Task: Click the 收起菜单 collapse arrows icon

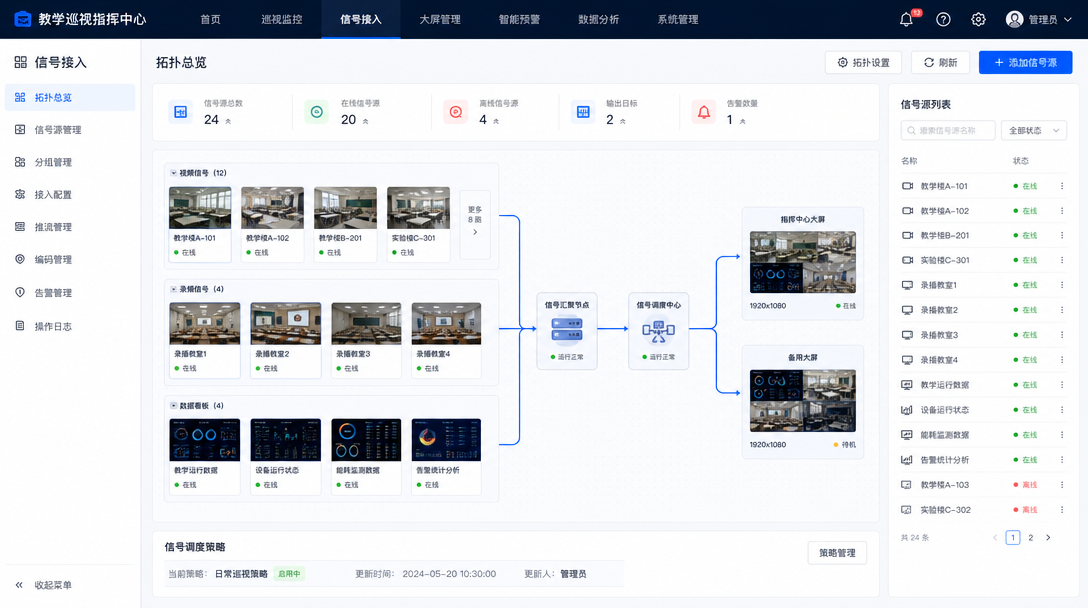Action: (19, 585)
